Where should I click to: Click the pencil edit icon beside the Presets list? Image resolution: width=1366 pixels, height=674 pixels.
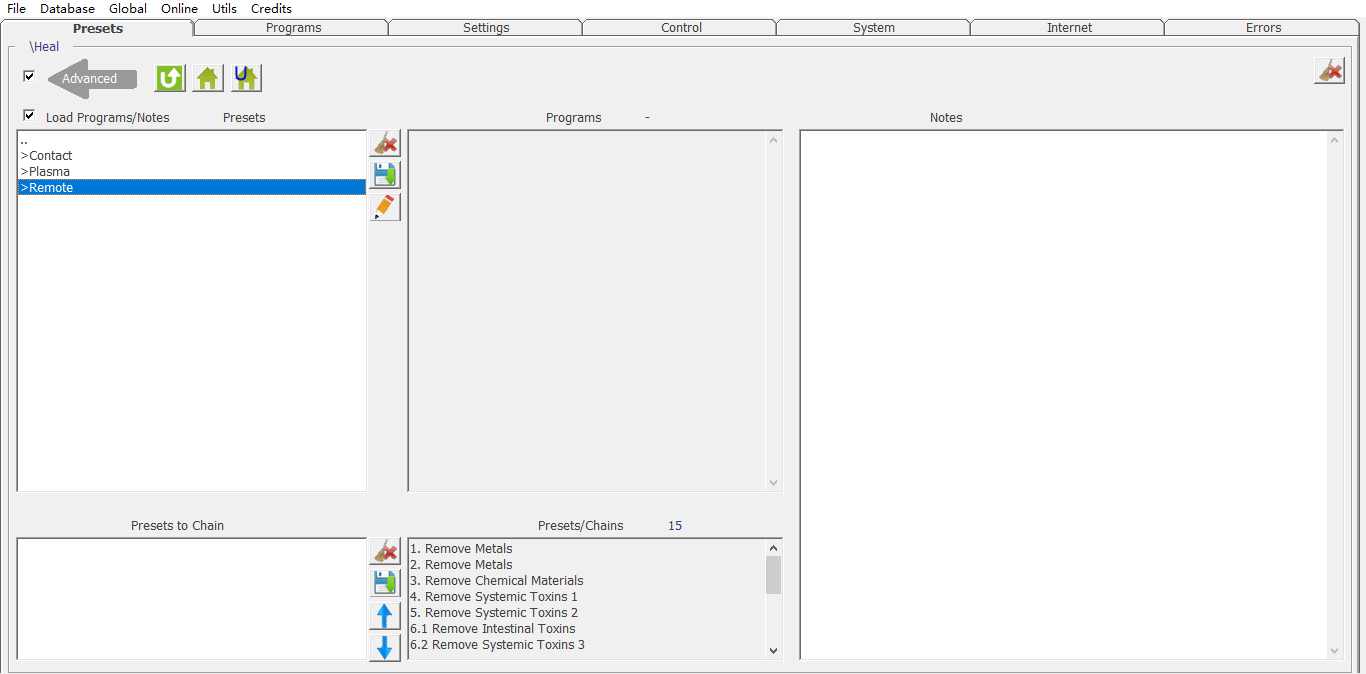(385, 207)
